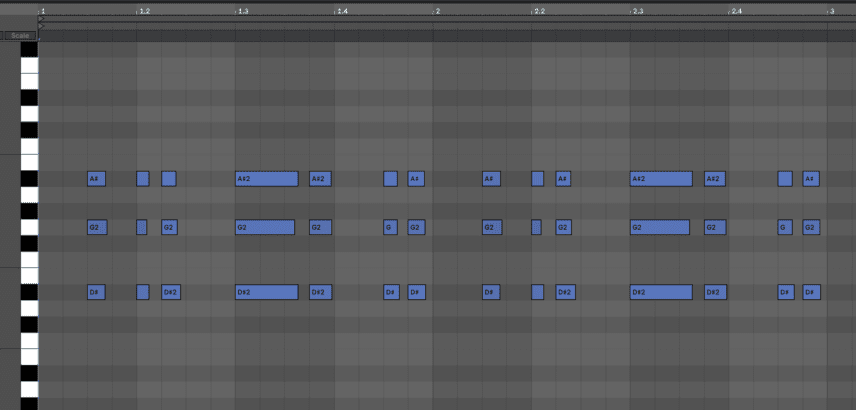
Task: Click the upper start marker triangle
Action: [41, 19]
